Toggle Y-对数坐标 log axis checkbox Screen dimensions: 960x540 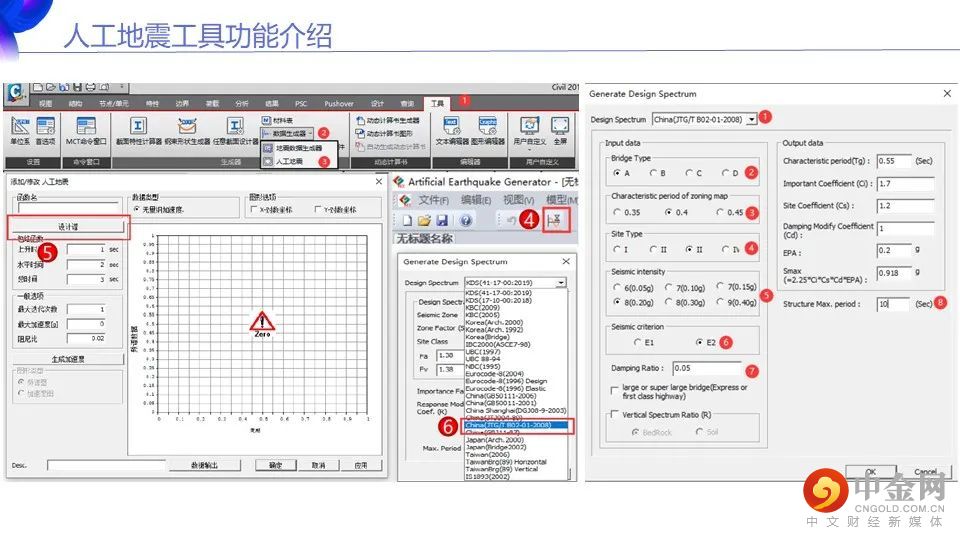pos(318,209)
